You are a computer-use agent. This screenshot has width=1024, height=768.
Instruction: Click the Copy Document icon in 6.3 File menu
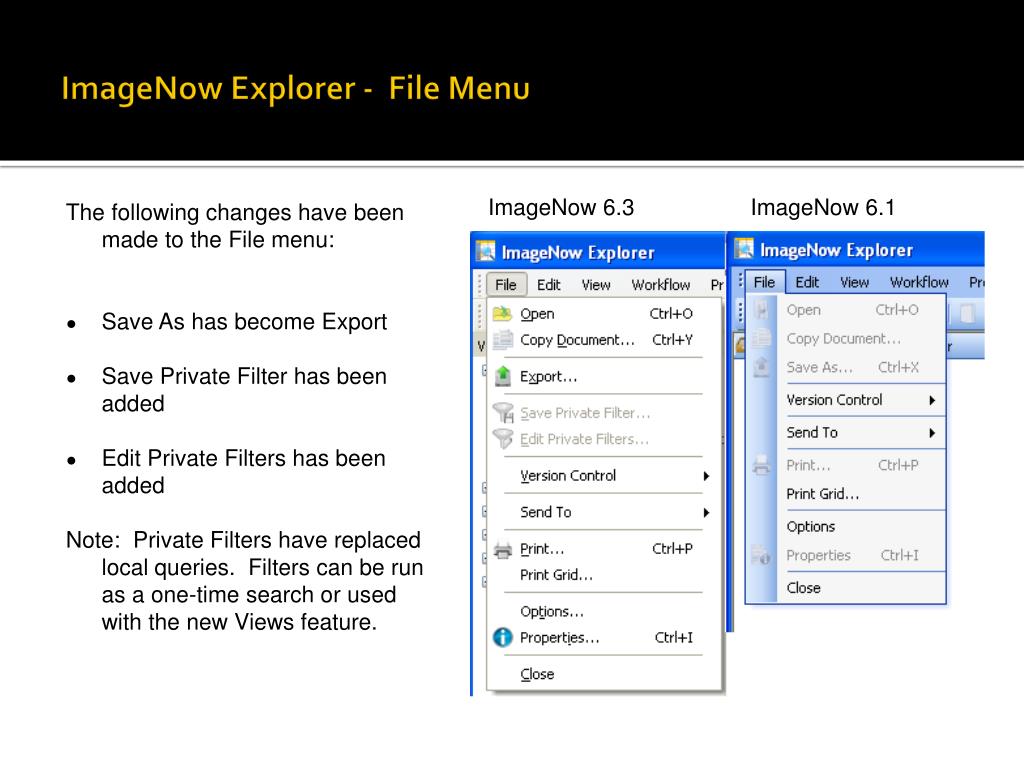pyautogui.click(x=502, y=340)
